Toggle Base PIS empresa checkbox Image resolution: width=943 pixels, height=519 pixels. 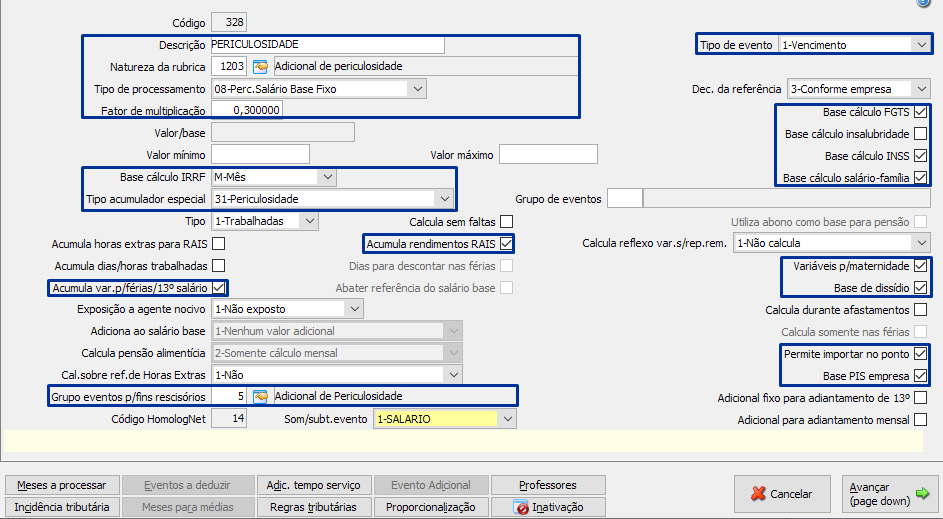(920, 376)
